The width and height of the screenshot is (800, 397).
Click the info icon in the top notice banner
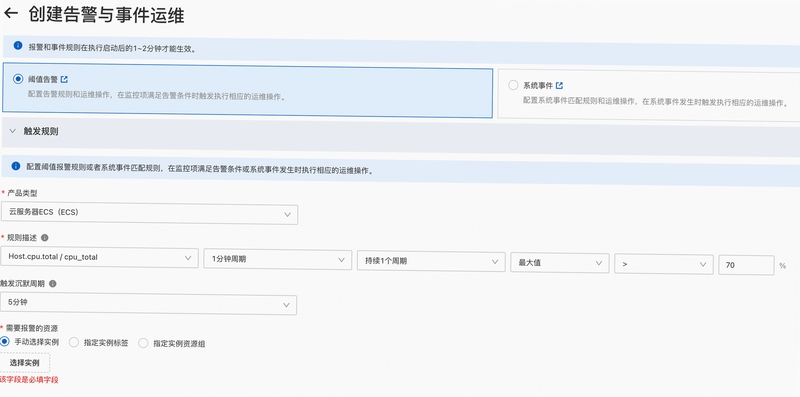pyautogui.click(x=18, y=45)
